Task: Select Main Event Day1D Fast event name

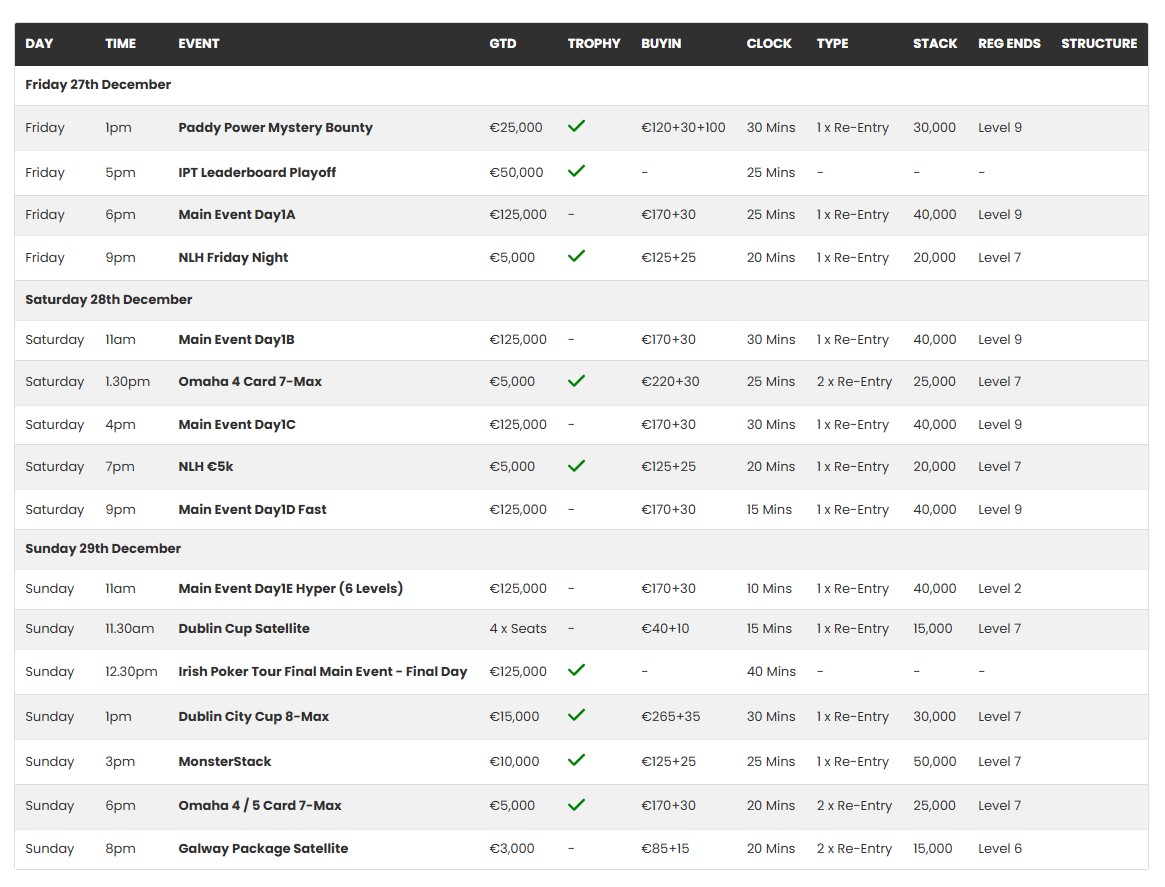Action: 252,510
